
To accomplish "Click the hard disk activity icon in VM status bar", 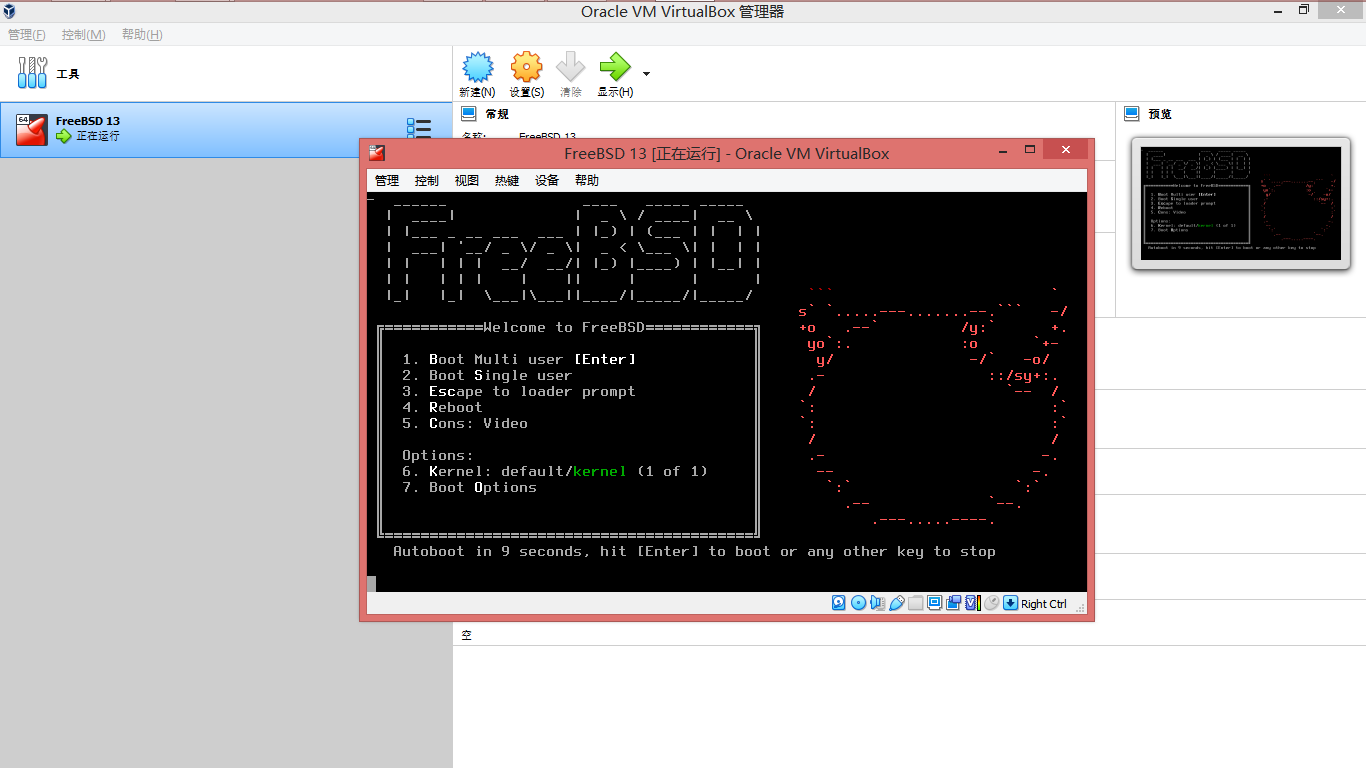I will point(838,602).
